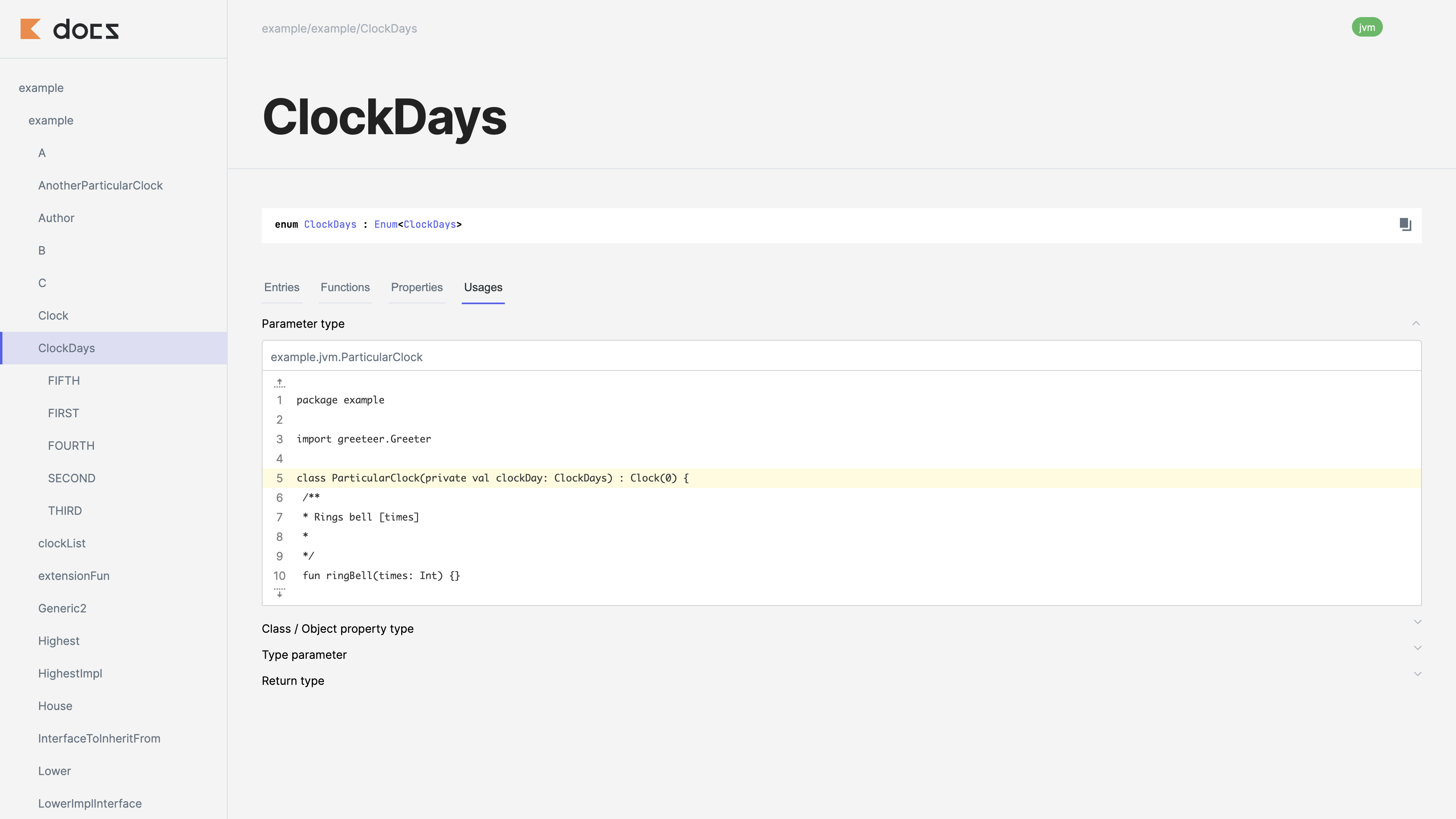Screen dimensions: 1456x819
Task: Open the House page from the sidebar
Action: pyautogui.click(x=55, y=706)
